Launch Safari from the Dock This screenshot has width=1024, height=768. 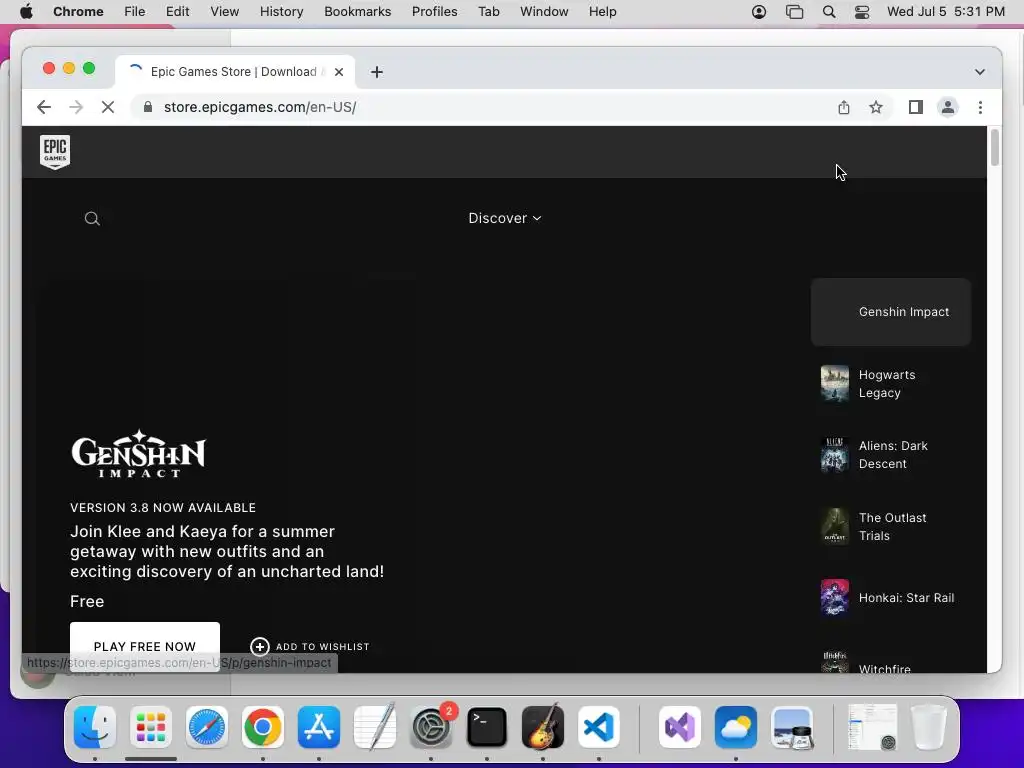(x=207, y=727)
